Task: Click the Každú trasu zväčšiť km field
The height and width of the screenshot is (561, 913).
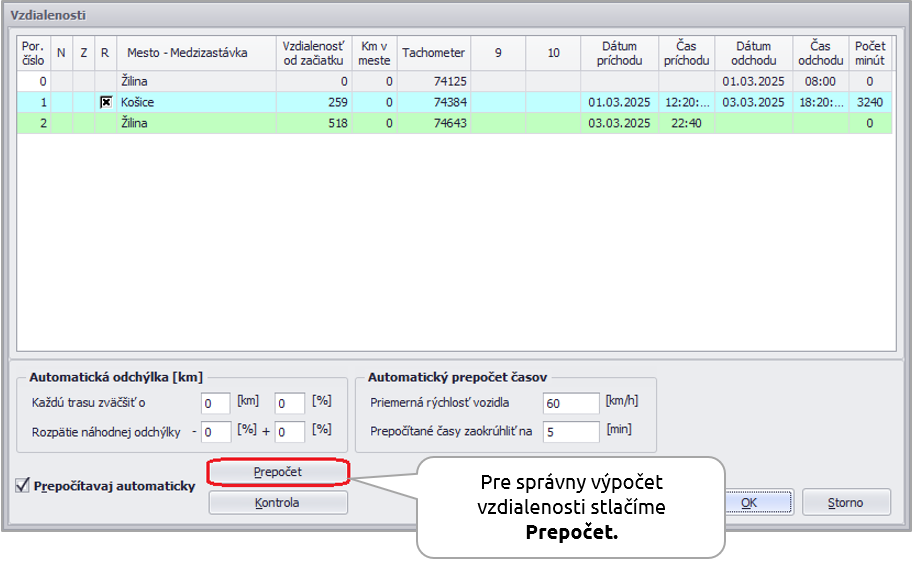Action: click(x=215, y=403)
